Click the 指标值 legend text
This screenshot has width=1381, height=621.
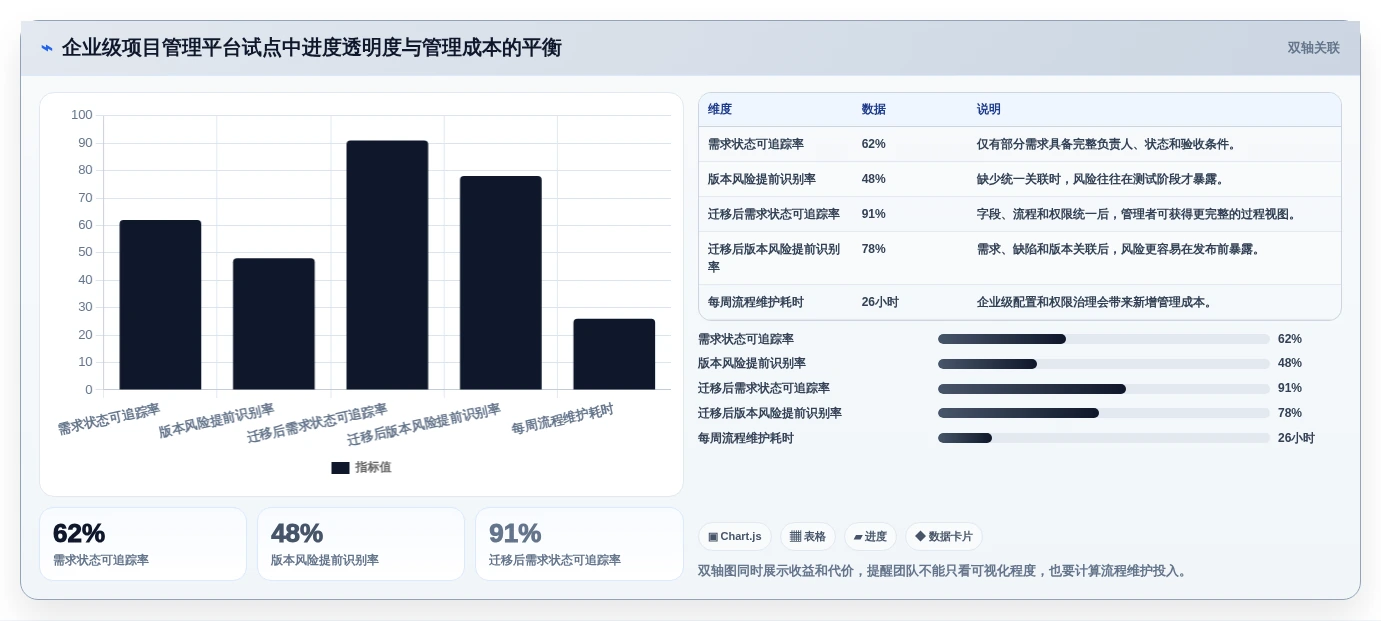373,468
